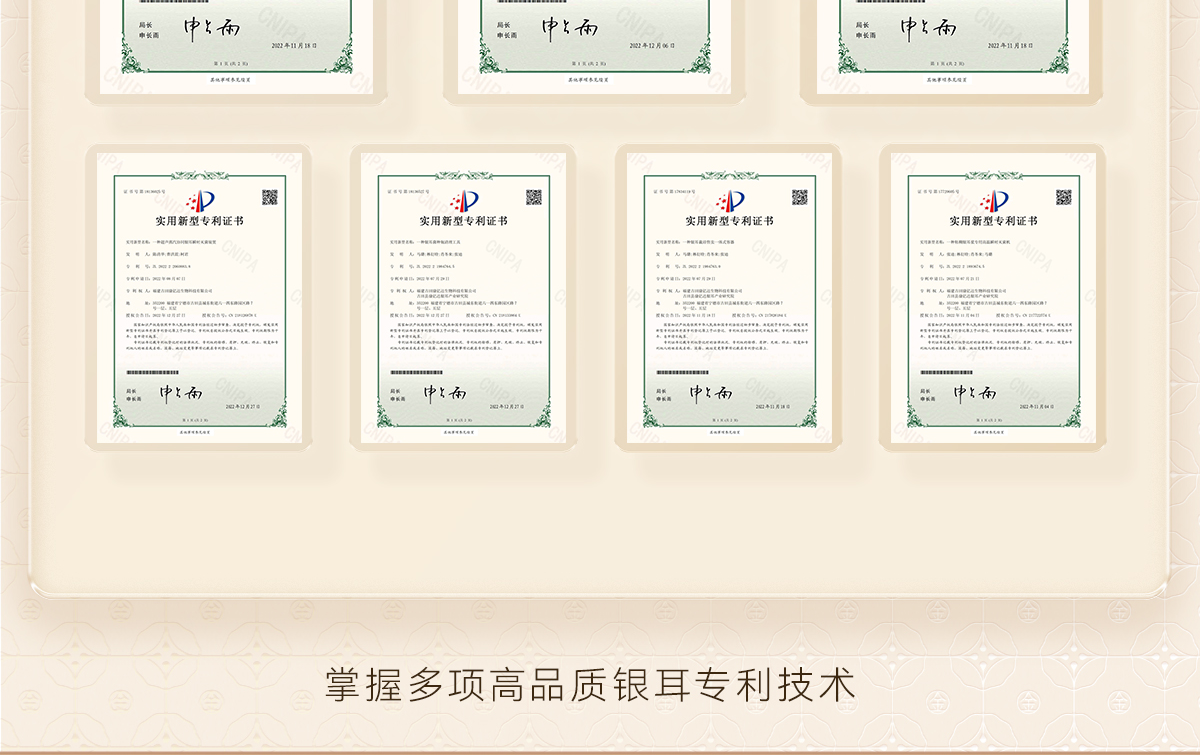Click the caption 掌握多项高品质银耳专利技术
Image resolution: width=1200 pixels, height=755 pixels.
coord(590,684)
